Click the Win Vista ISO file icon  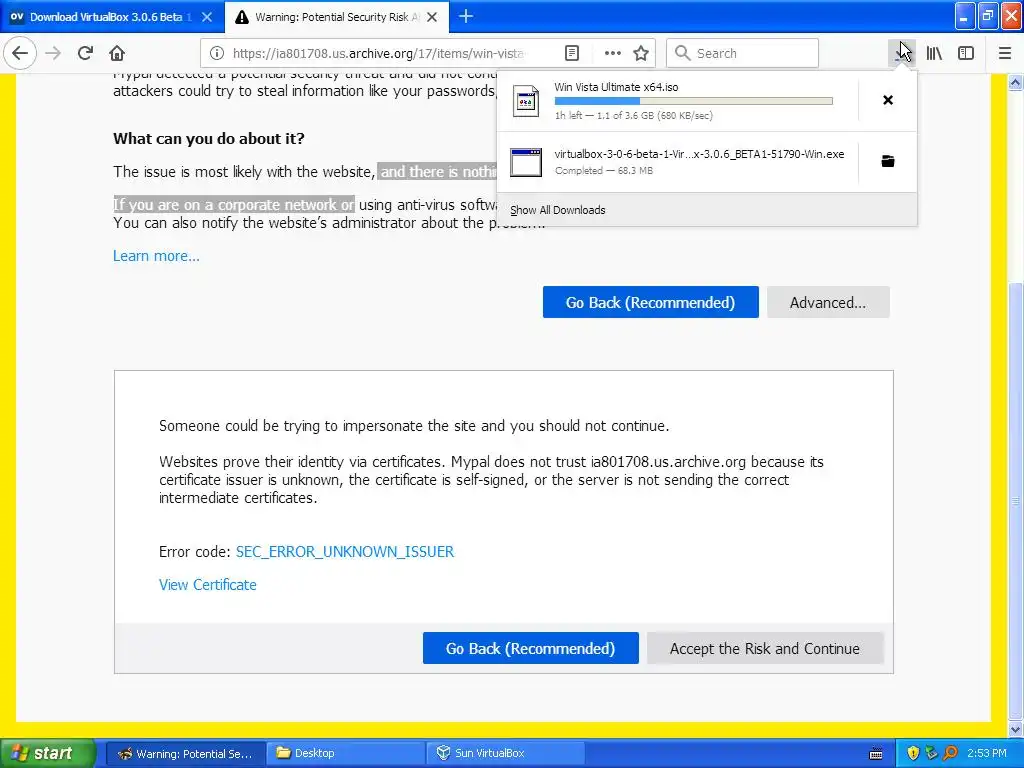click(x=526, y=101)
